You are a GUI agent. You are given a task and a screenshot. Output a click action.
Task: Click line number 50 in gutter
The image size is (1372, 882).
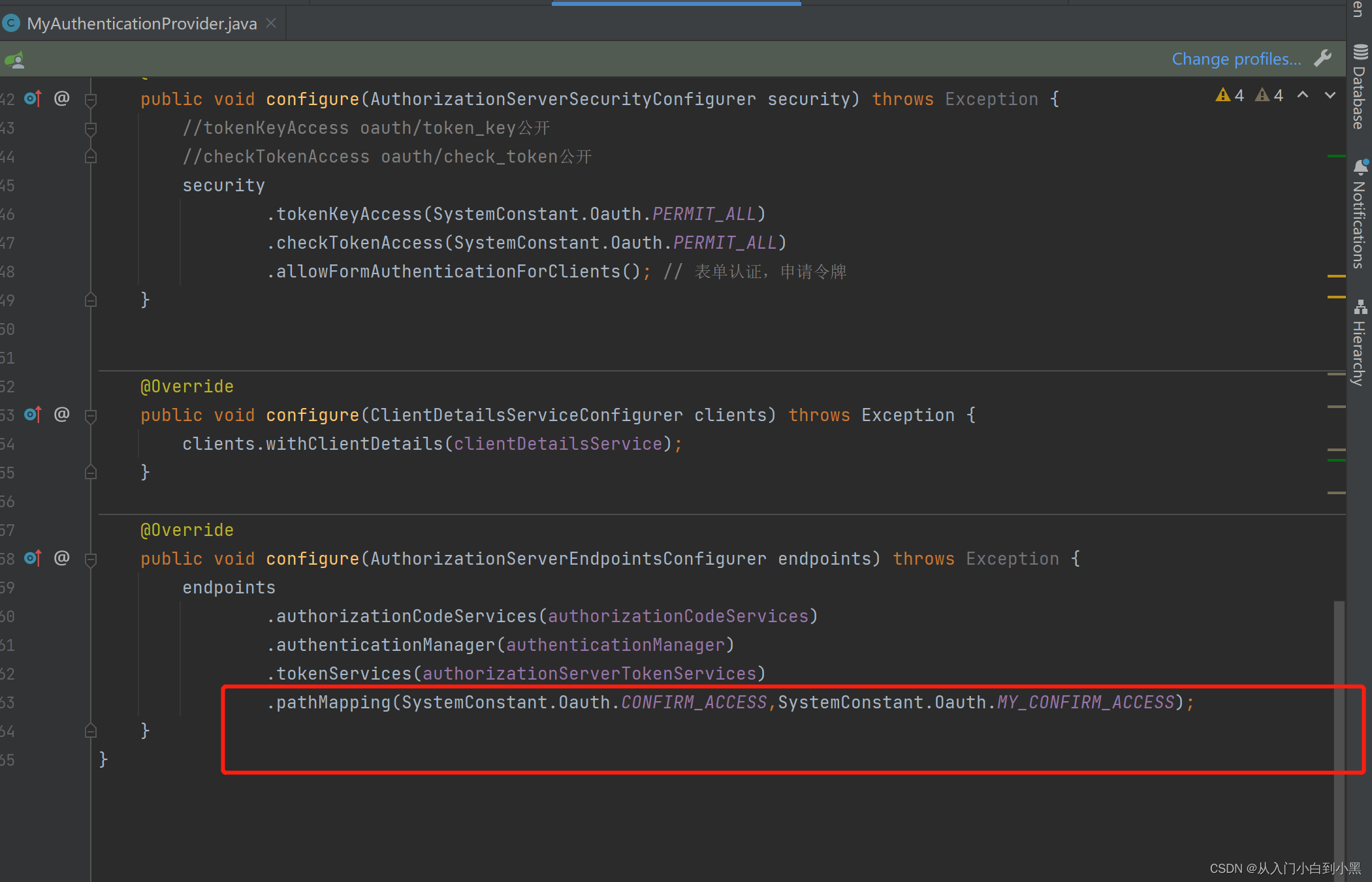tap(7, 329)
